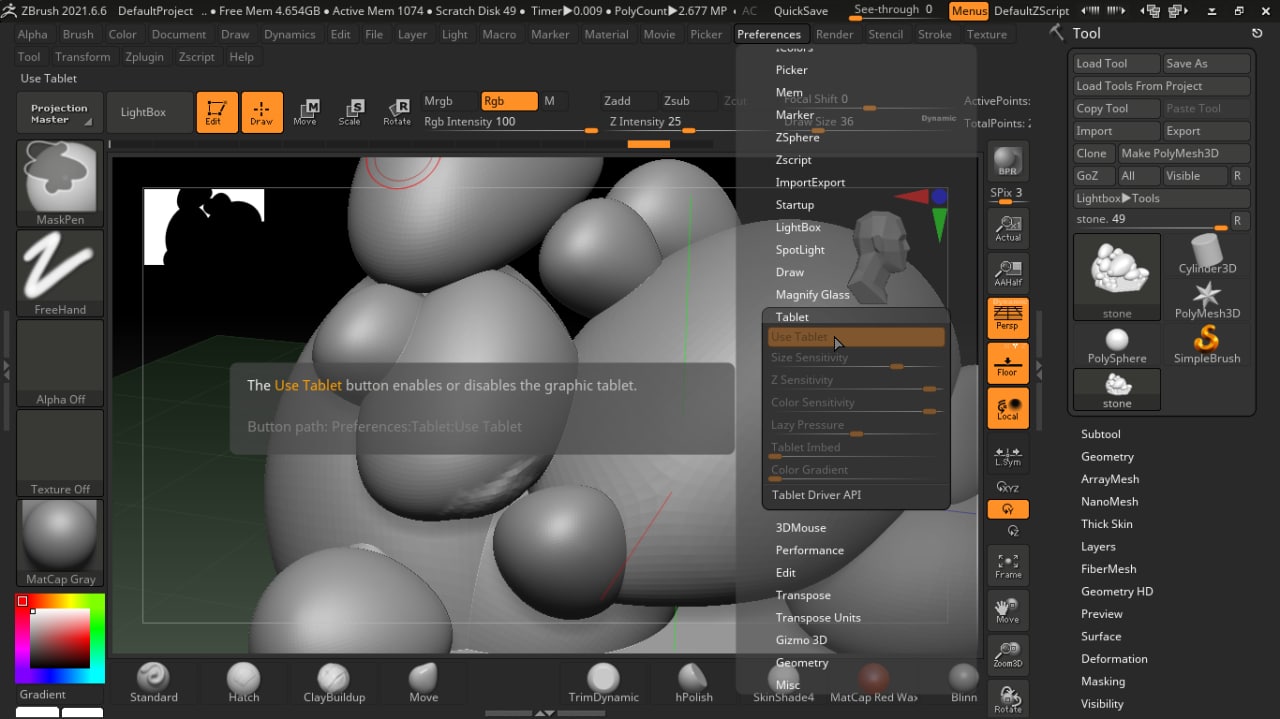Activate the Move transform icon
The height and width of the screenshot is (719, 1280).
[x=305, y=112]
